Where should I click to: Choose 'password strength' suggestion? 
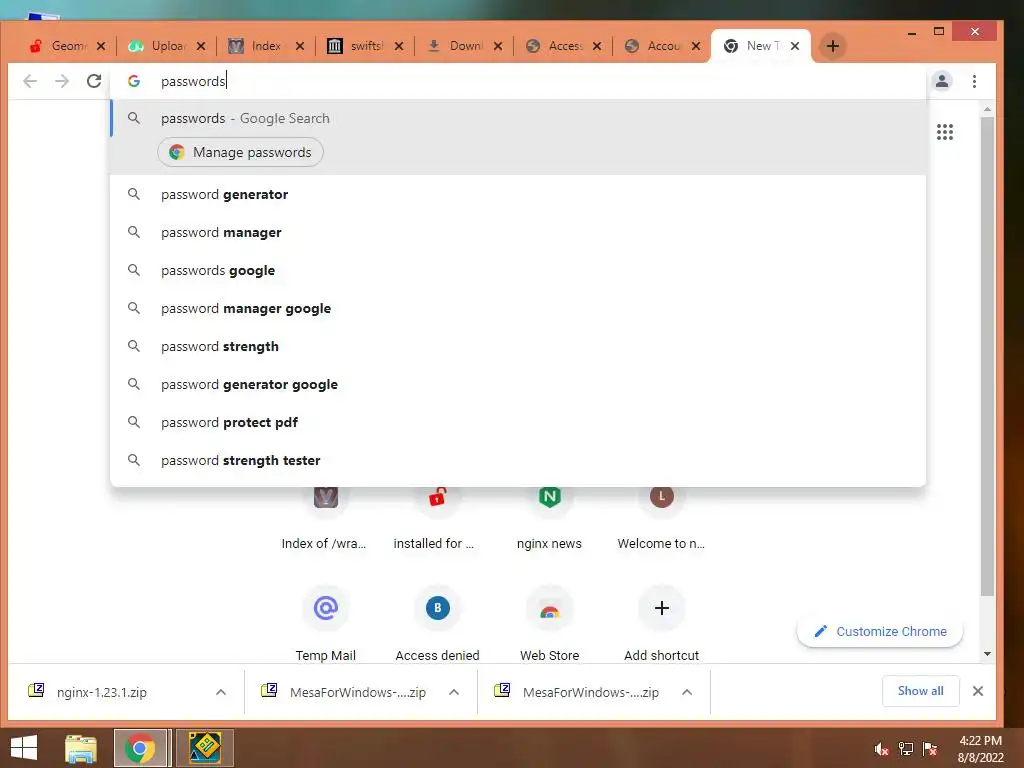[517, 346]
